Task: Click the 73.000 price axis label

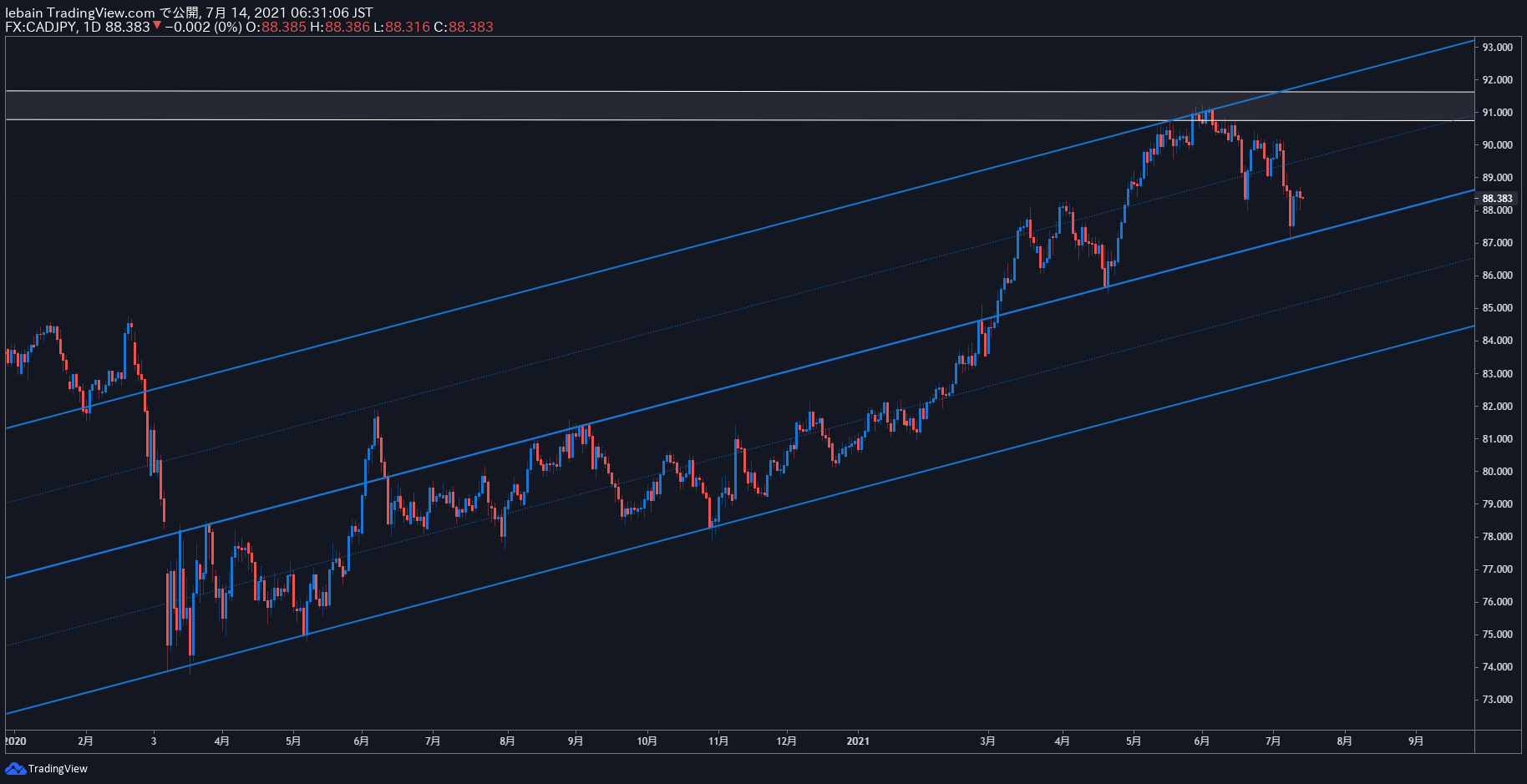Action: pyautogui.click(x=1497, y=700)
